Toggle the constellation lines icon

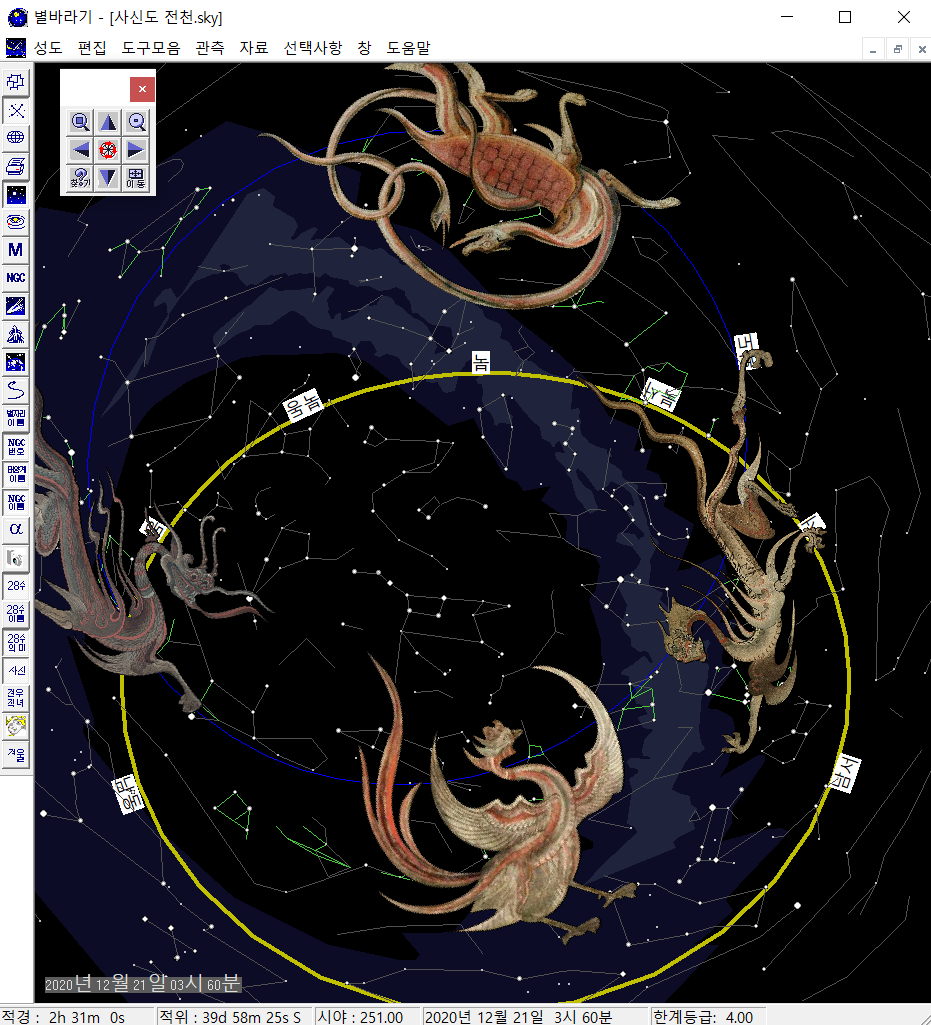pos(16,110)
